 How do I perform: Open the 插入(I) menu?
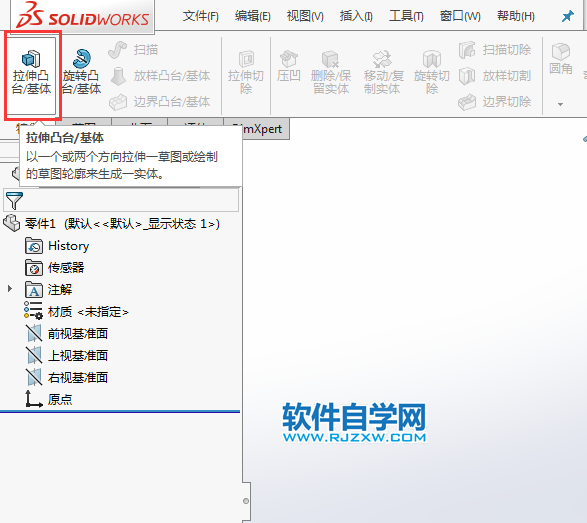click(356, 16)
